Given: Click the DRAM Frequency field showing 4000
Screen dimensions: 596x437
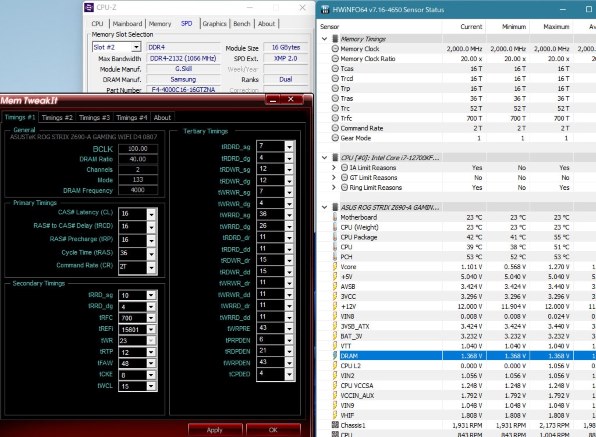Looking at the screenshot, I should pos(138,190).
